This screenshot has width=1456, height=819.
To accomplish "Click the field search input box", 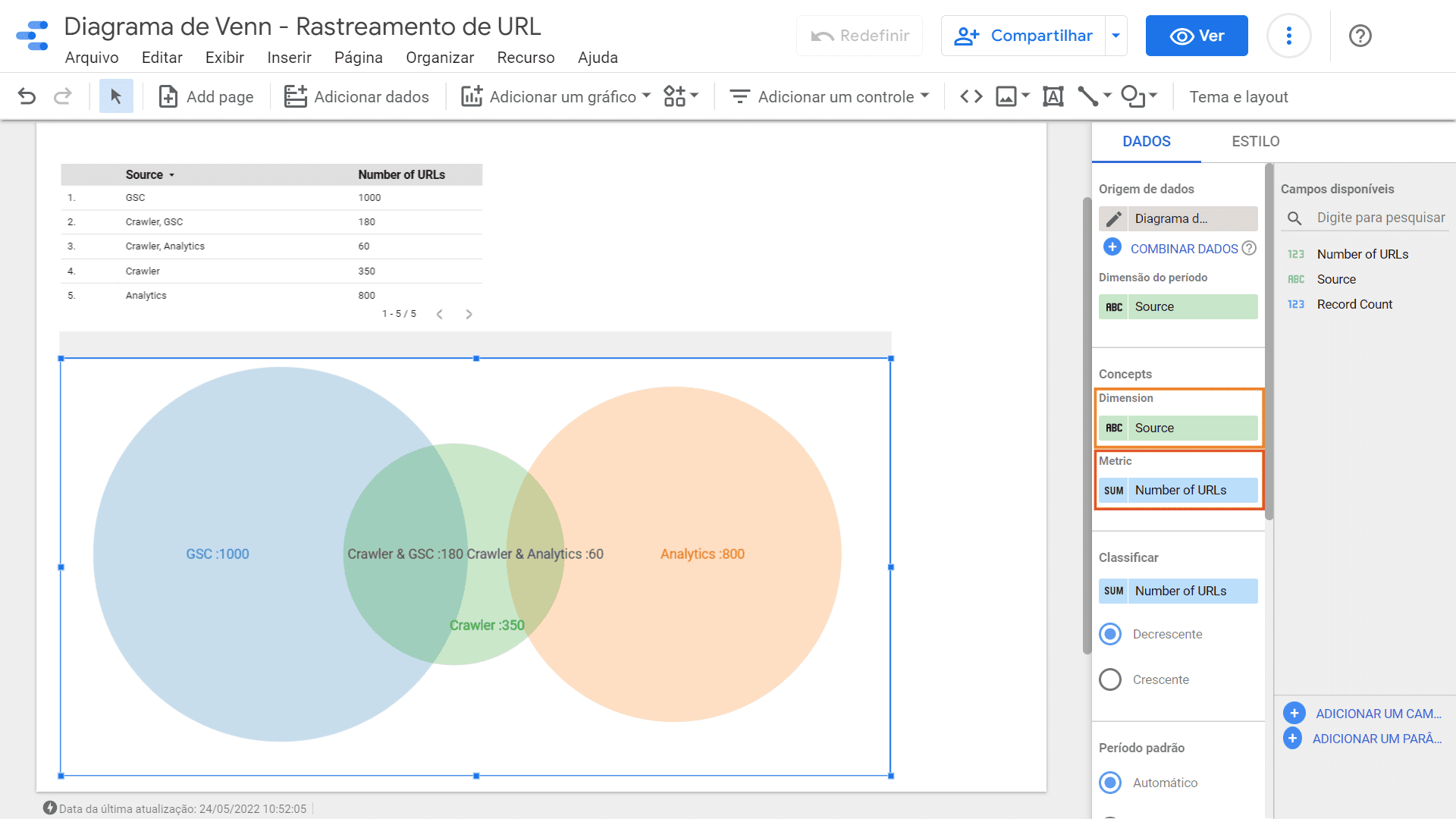I will [x=1380, y=218].
